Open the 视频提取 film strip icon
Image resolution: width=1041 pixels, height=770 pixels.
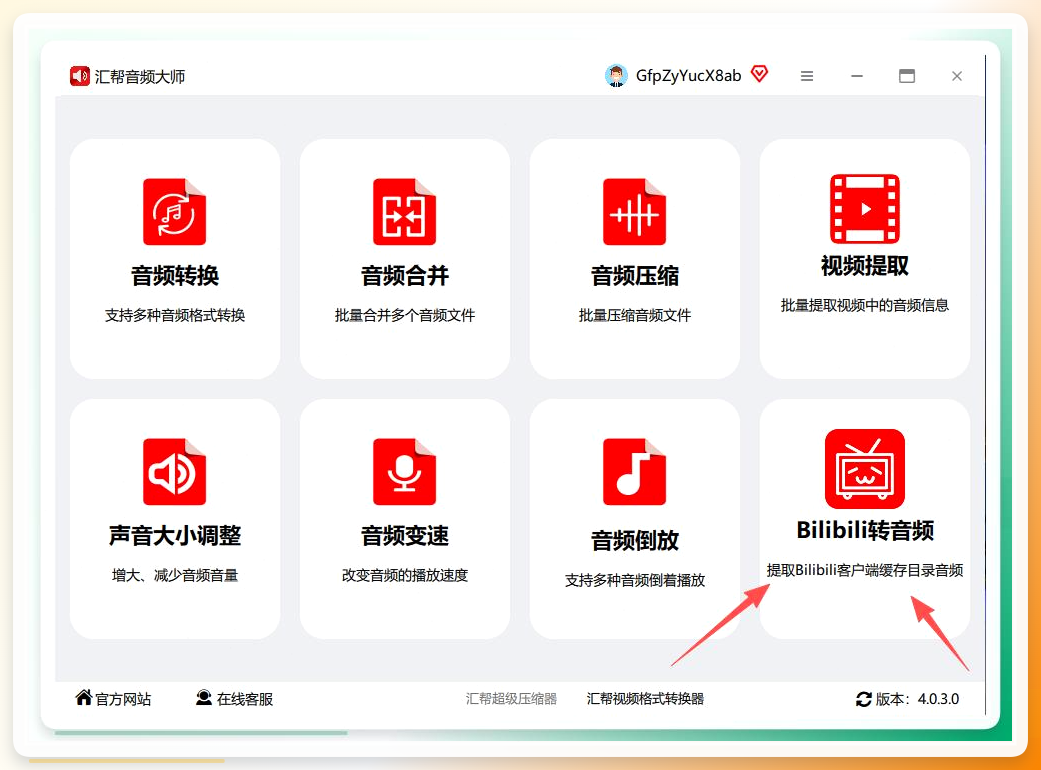click(x=864, y=209)
